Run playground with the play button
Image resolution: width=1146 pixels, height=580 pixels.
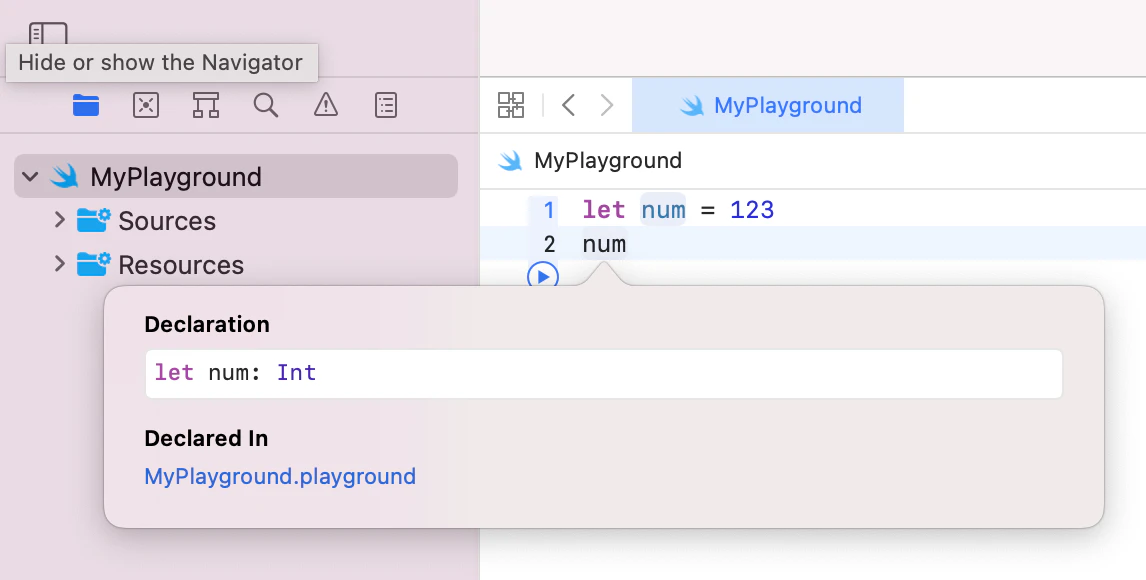543,276
